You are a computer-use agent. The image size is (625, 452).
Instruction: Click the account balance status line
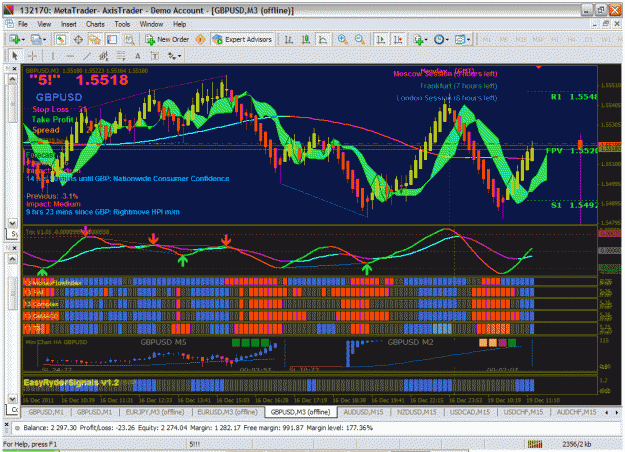click(x=198, y=428)
